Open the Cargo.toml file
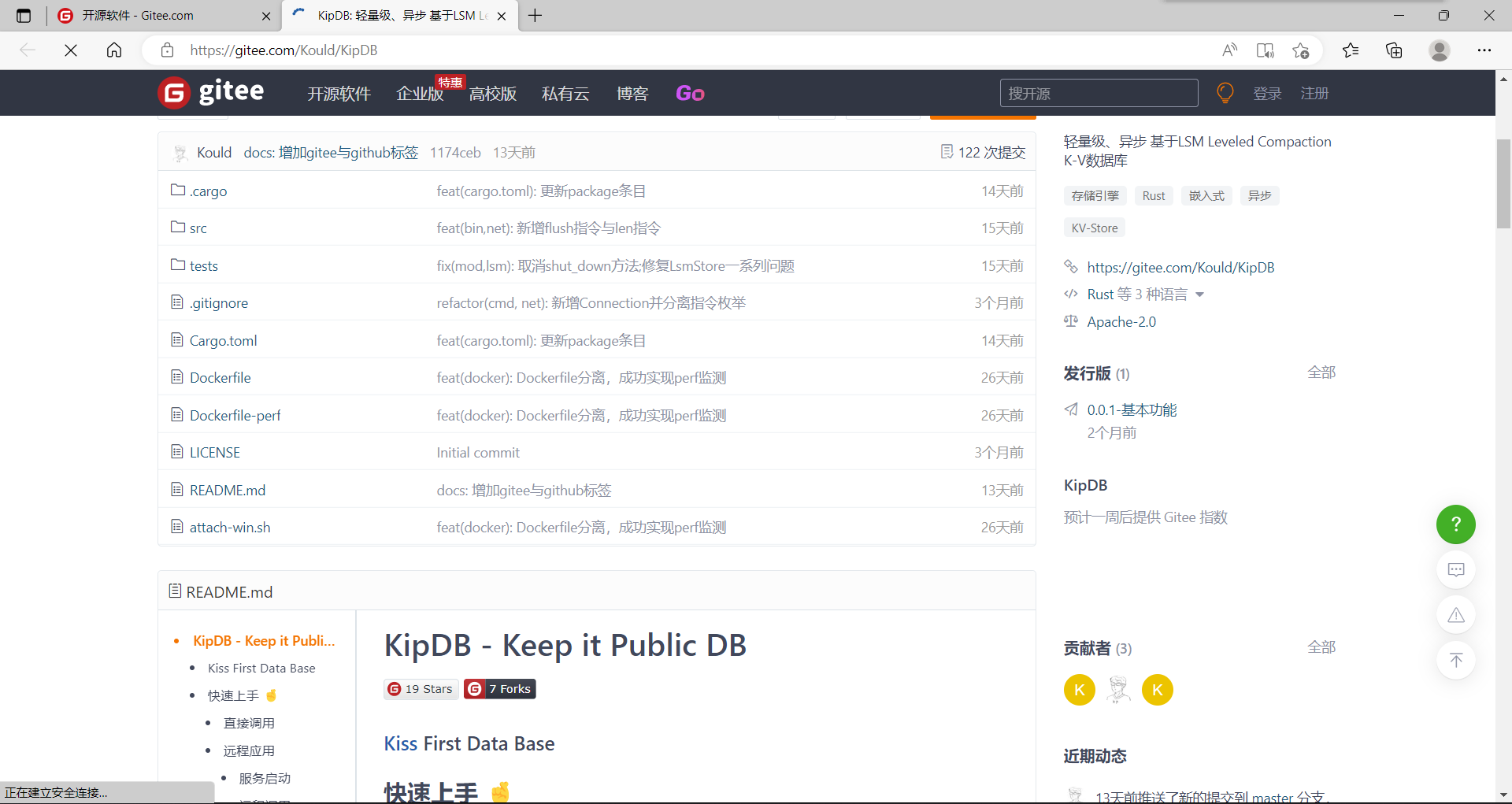This screenshot has width=1512, height=804. (x=223, y=340)
